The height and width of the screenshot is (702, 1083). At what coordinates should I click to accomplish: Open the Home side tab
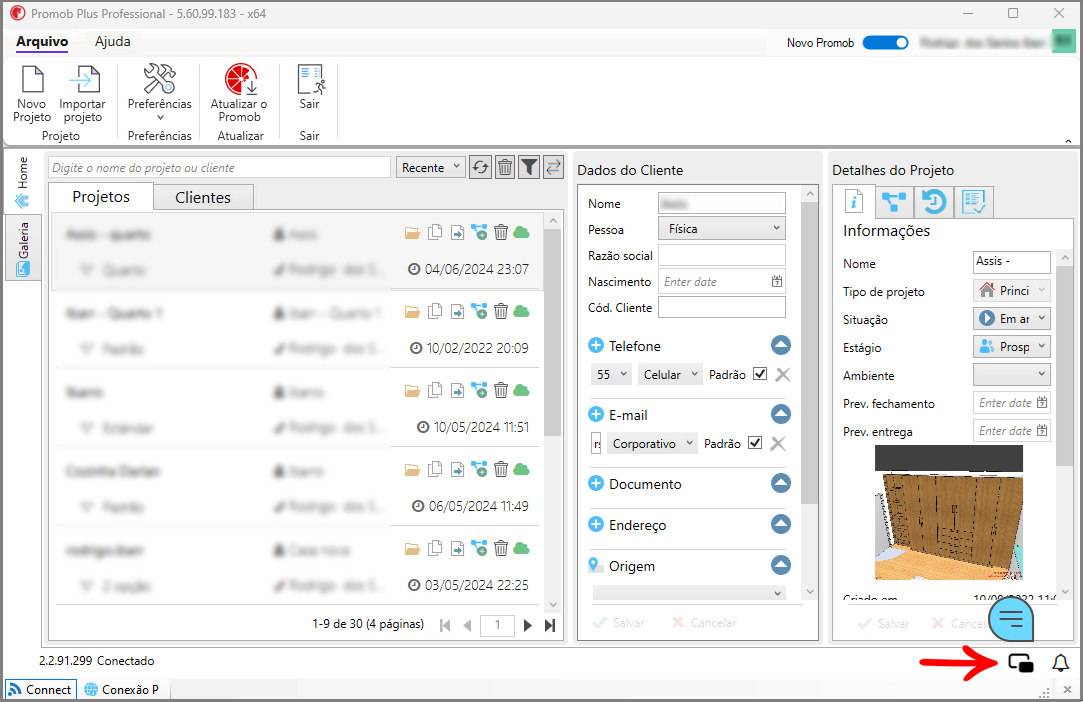click(23, 182)
